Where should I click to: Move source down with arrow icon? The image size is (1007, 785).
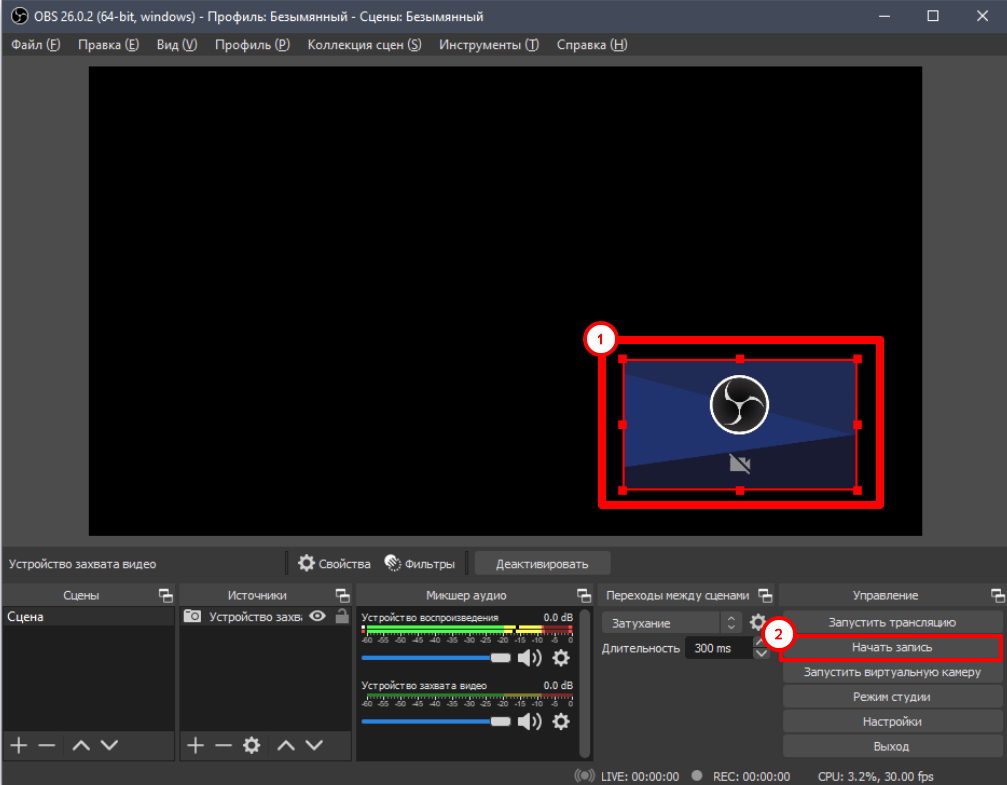(314, 745)
